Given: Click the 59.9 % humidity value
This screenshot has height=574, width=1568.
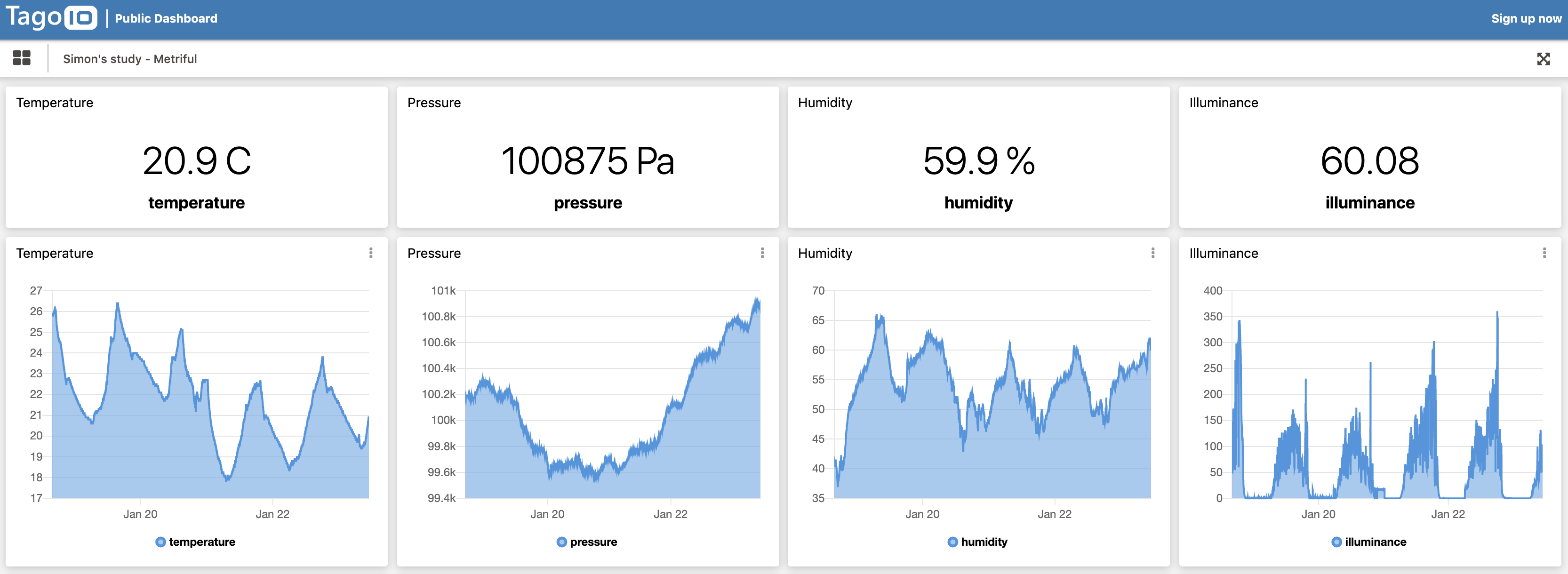Looking at the screenshot, I should tap(978, 161).
